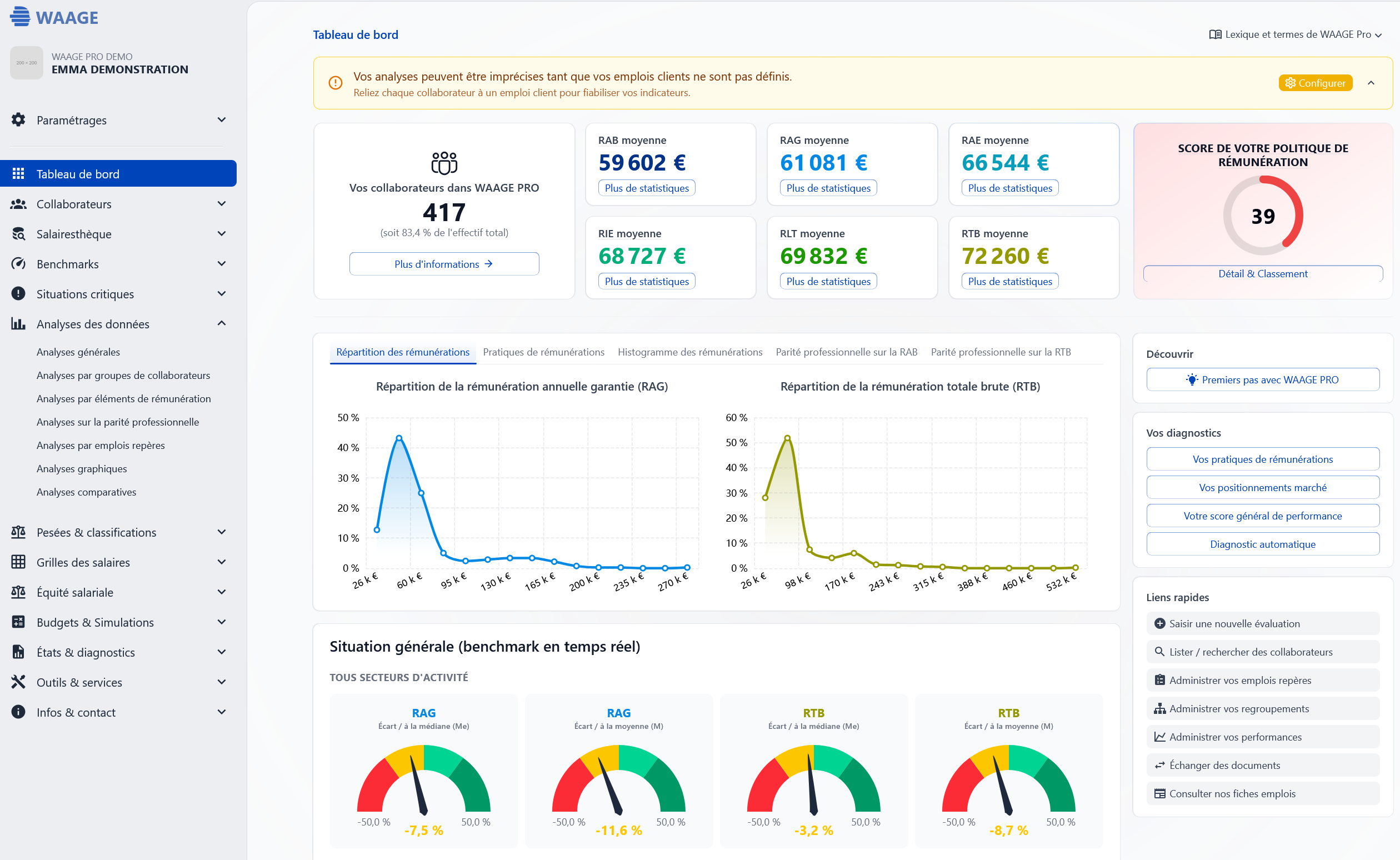1400x860 pixels.
Task: Click the score 39 circular progress gauge
Action: point(1263,216)
